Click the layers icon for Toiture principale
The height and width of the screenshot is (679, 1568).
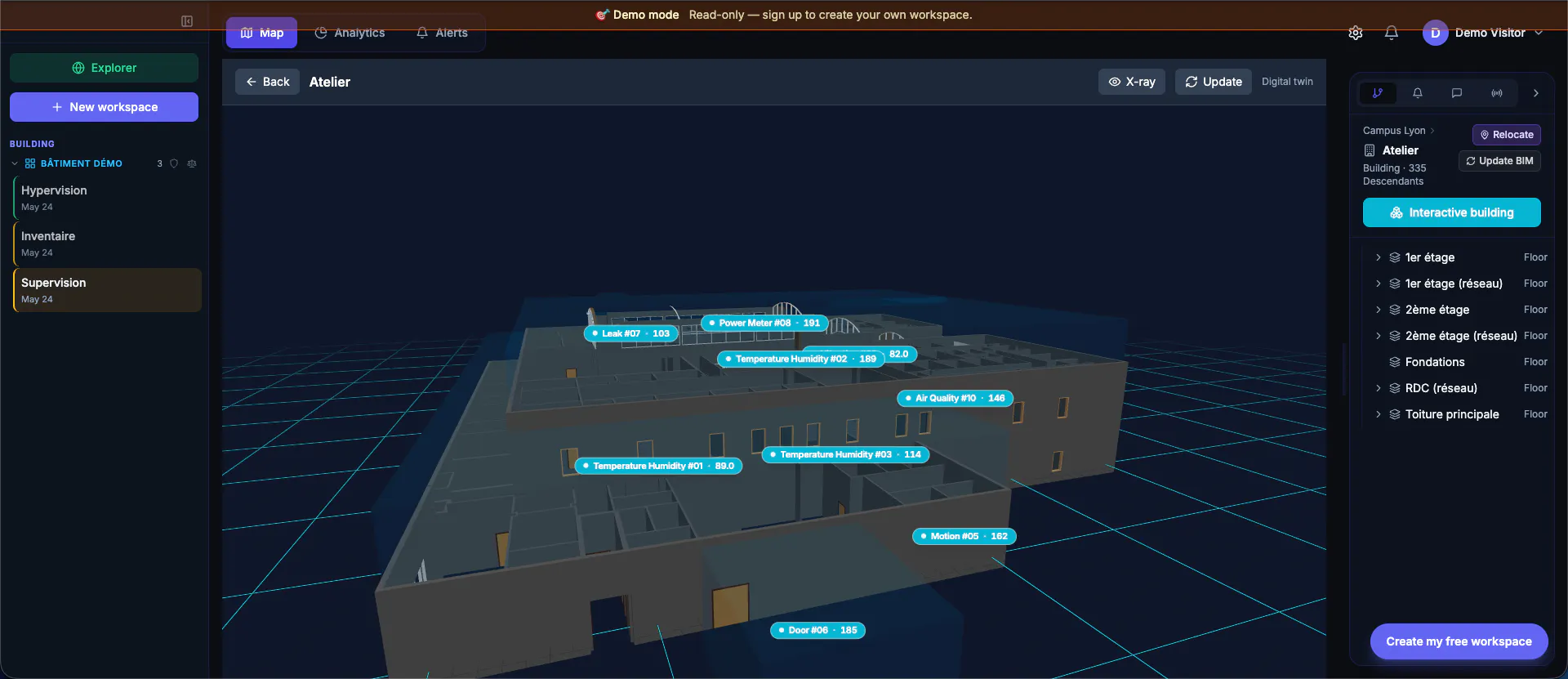(1395, 414)
